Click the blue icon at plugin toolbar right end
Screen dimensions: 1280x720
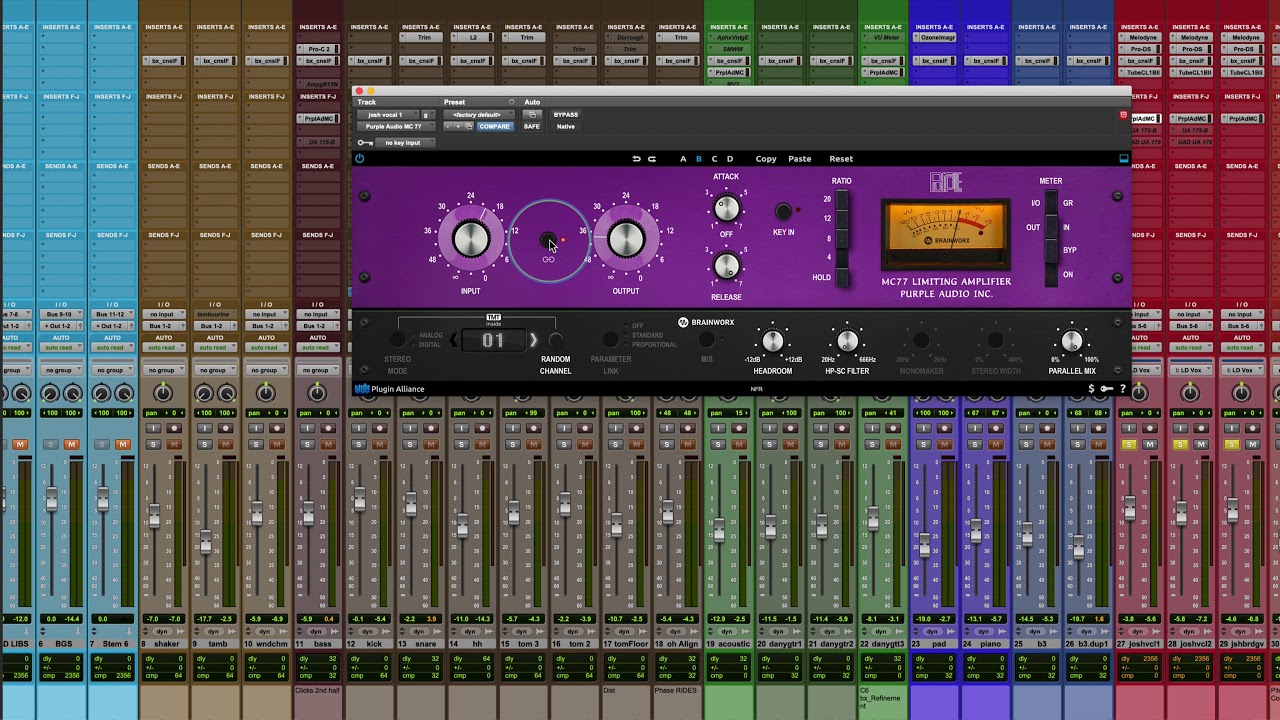coord(1123,158)
